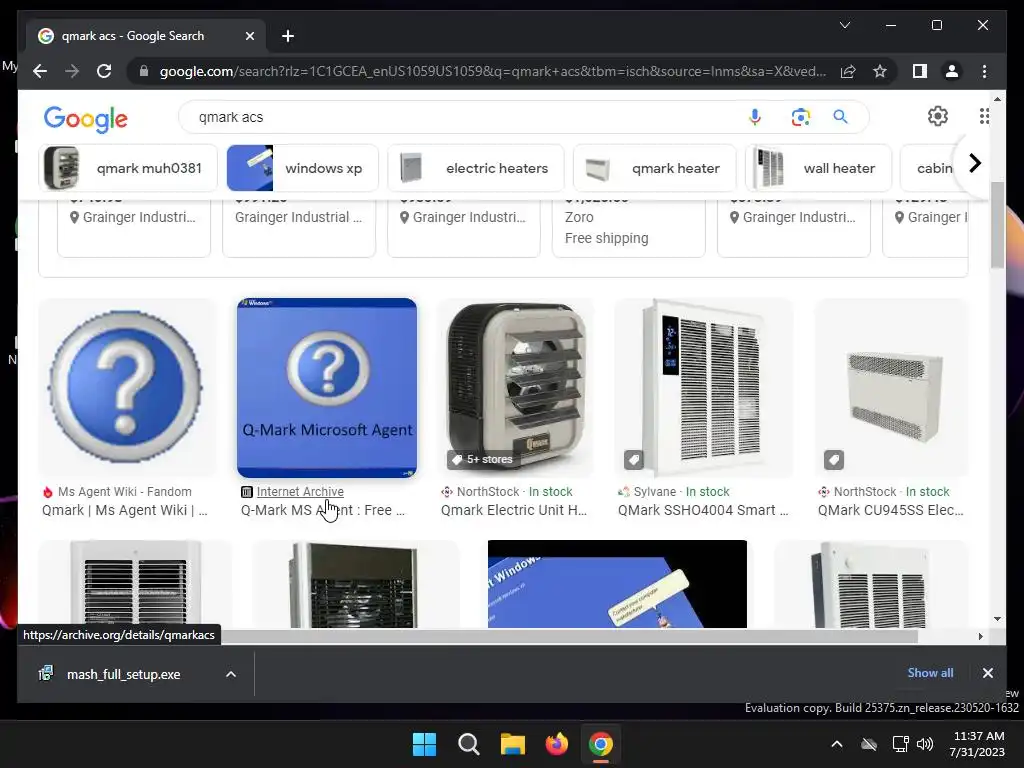Click the vertical scrollbar down arrow
Screen dimensions: 1024x768
[x=997, y=618]
